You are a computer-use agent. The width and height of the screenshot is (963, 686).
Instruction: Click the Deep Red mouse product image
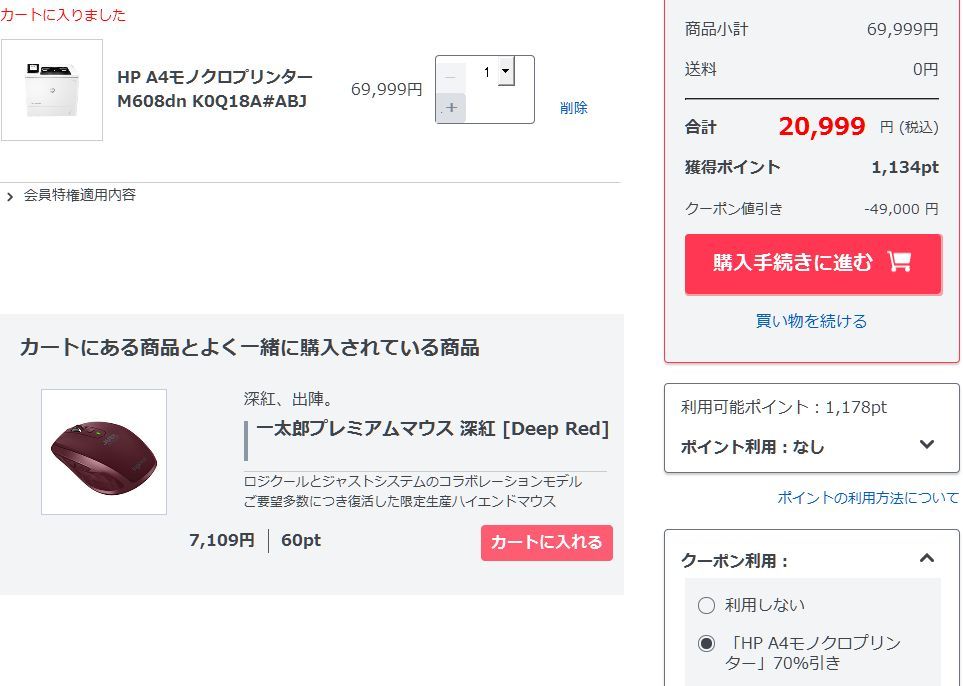pyautogui.click(x=104, y=452)
